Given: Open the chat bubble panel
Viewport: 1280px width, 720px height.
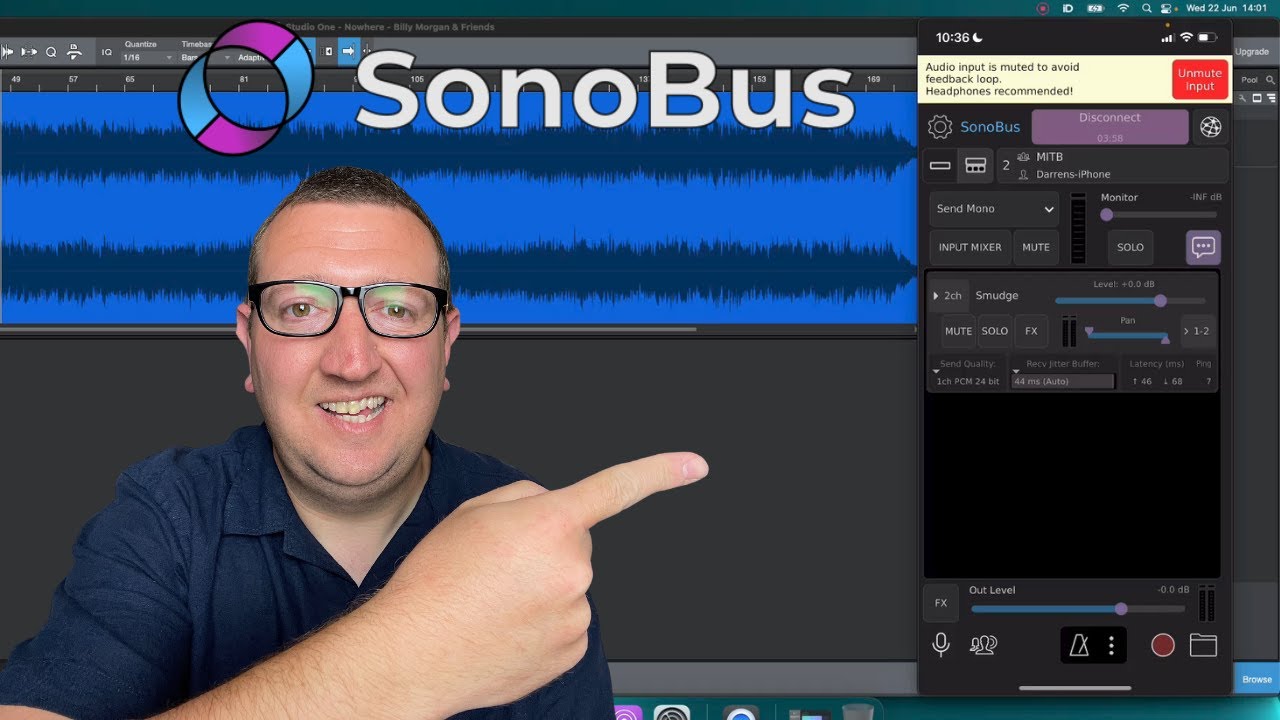Looking at the screenshot, I should coord(1203,247).
